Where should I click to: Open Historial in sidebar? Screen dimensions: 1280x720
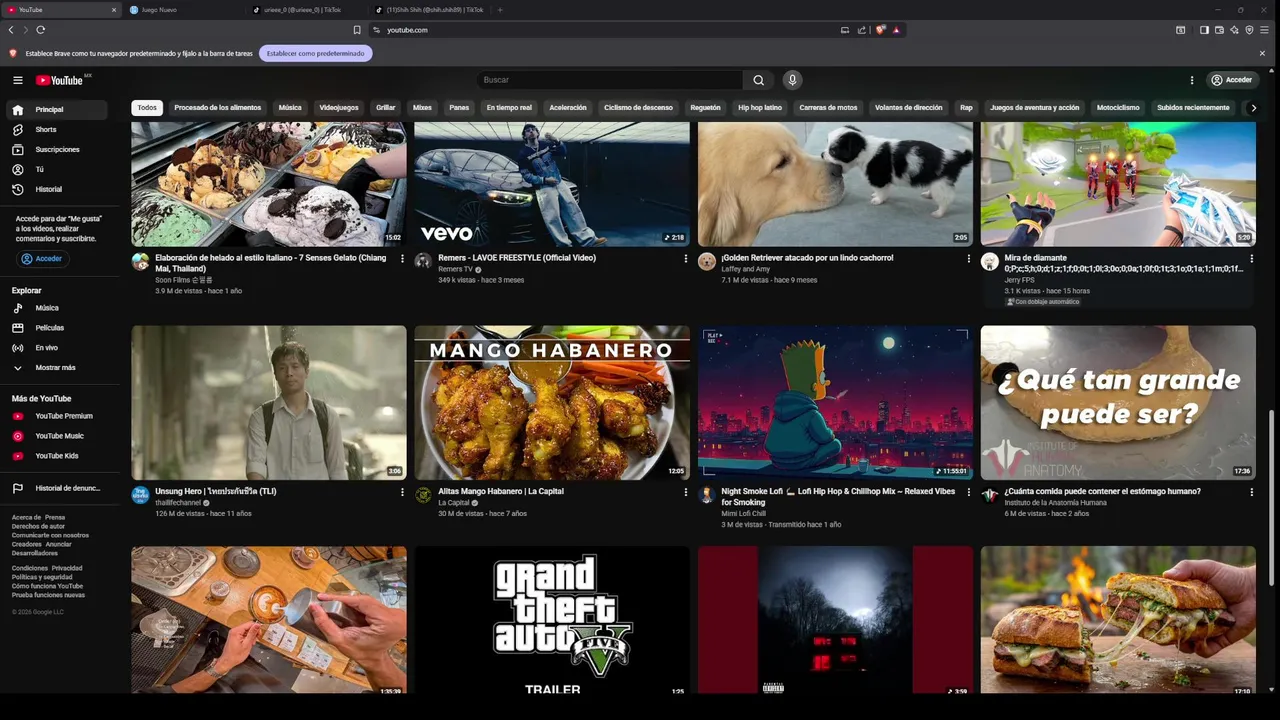click(57, 189)
